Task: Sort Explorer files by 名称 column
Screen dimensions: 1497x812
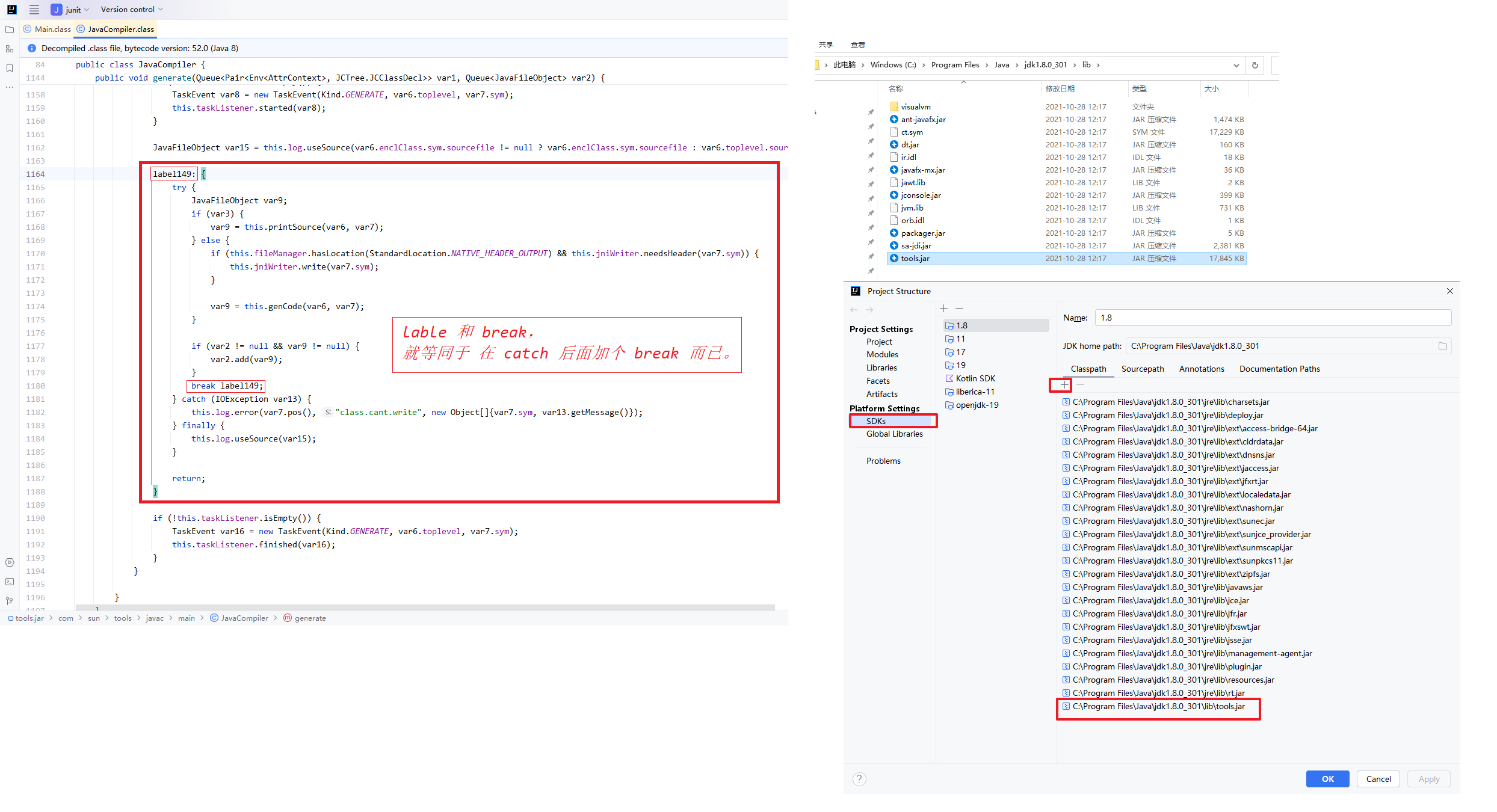Action: coord(895,88)
